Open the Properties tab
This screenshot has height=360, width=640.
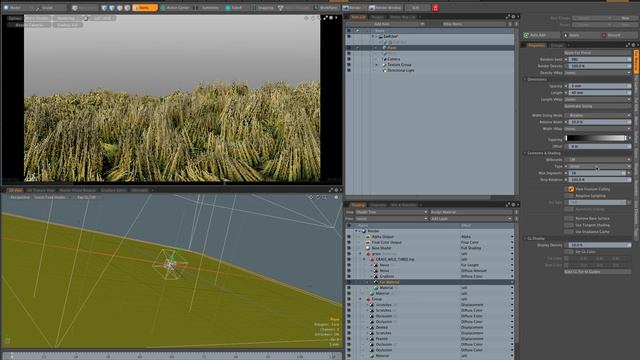pos(536,45)
